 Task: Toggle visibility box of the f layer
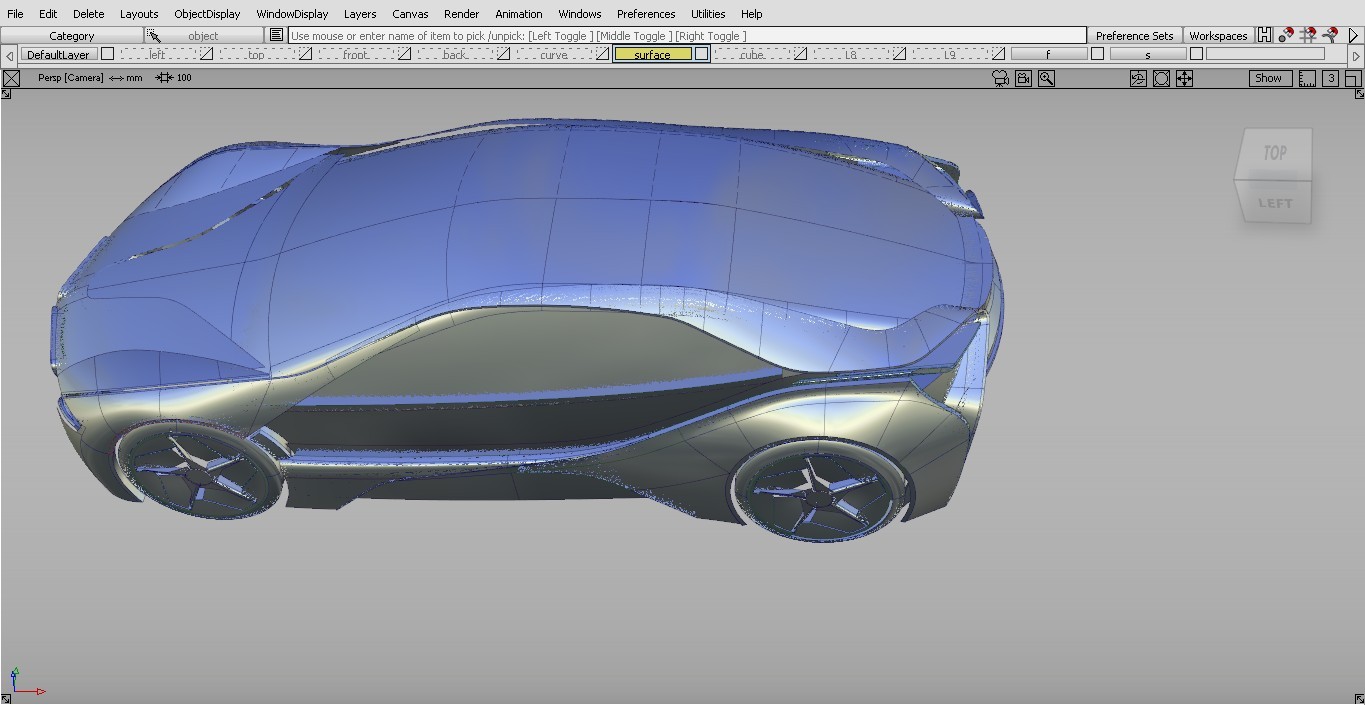1098,54
